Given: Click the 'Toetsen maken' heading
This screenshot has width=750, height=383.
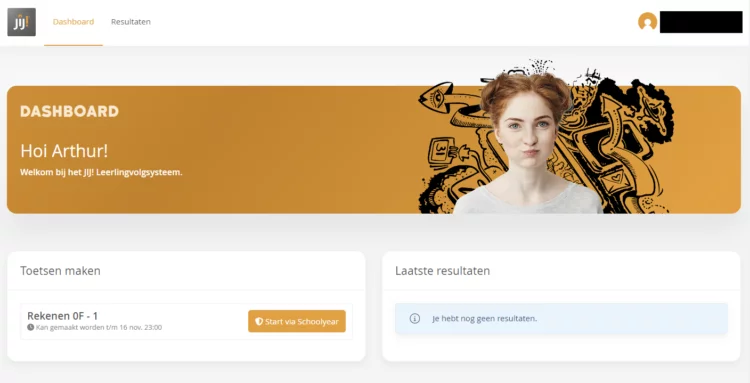Looking at the screenshot, I should (x=60, y=271).
